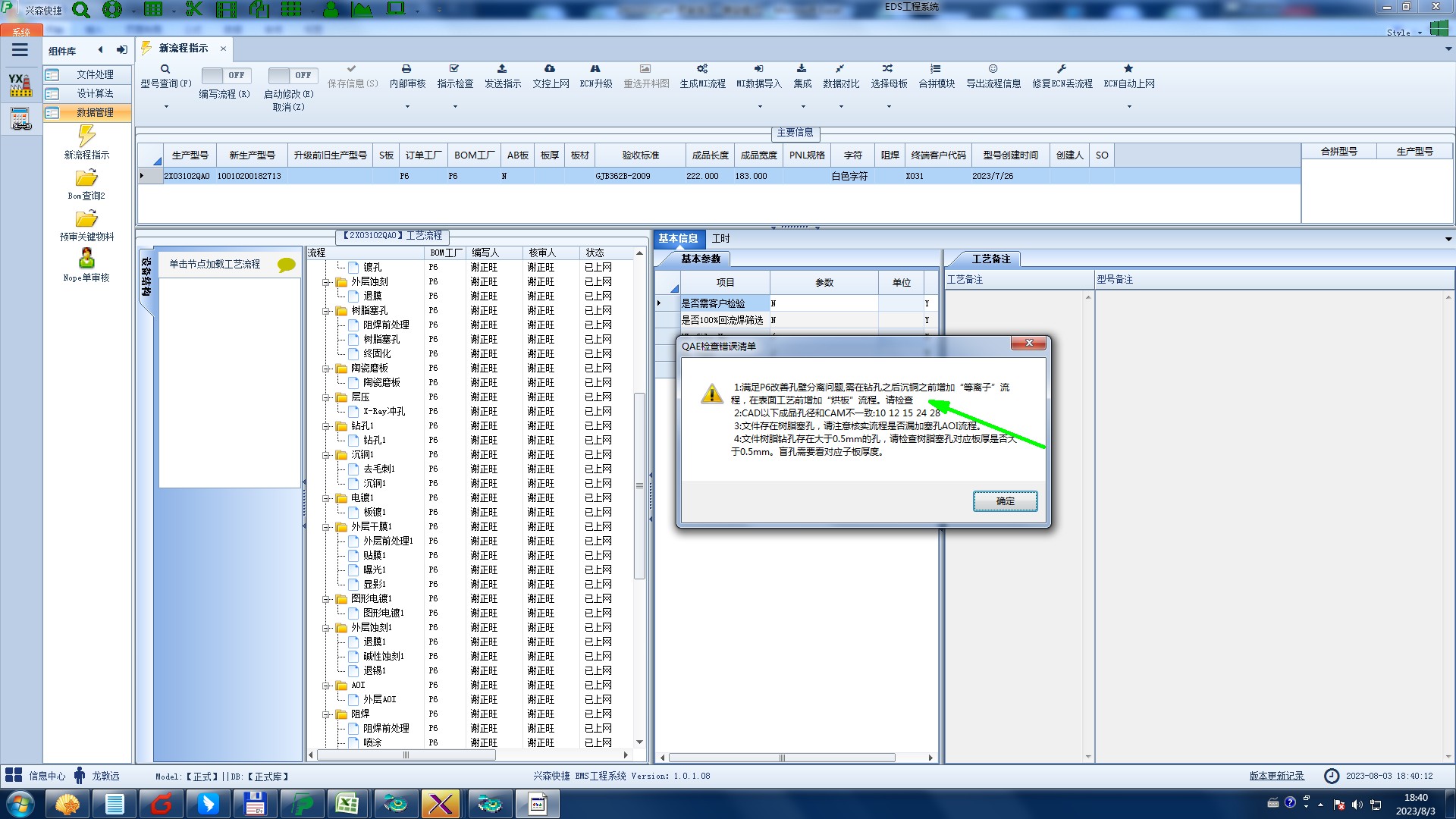Click the 型号查询 search icon
Viewport: 1456px width, 819px height.
[x=165, y=69]
